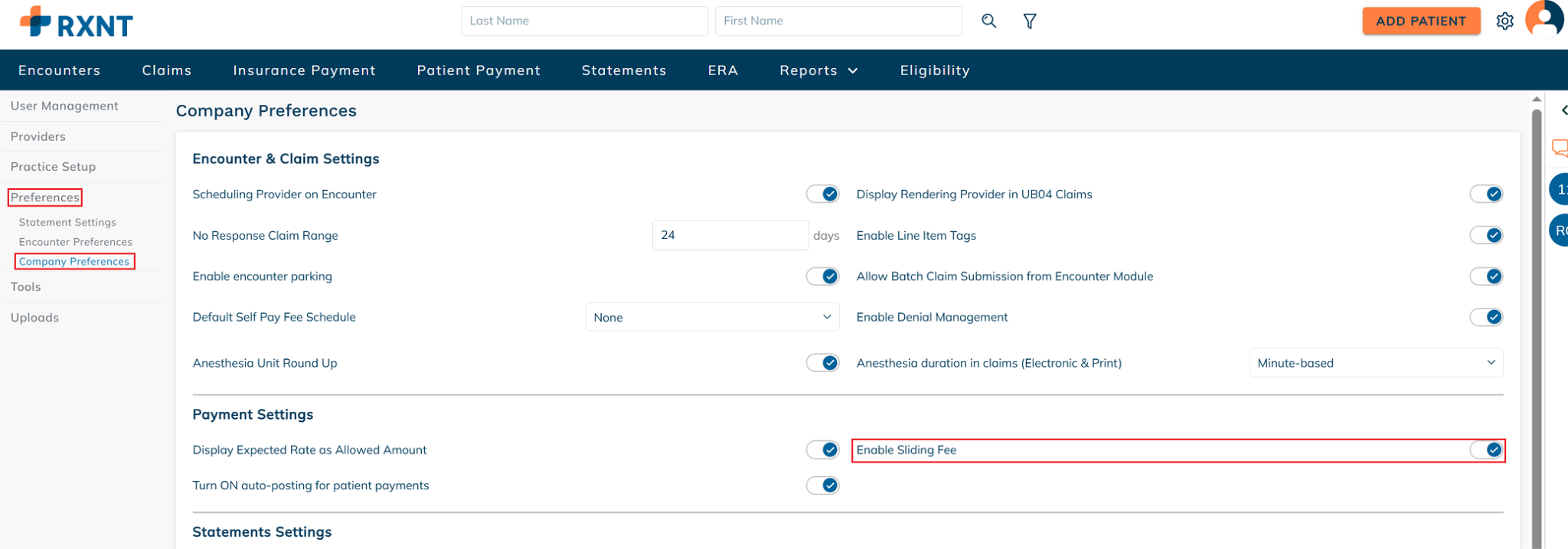Open Uploads in sidebar
Screen dimensions: 1568x549
point(34,317)
